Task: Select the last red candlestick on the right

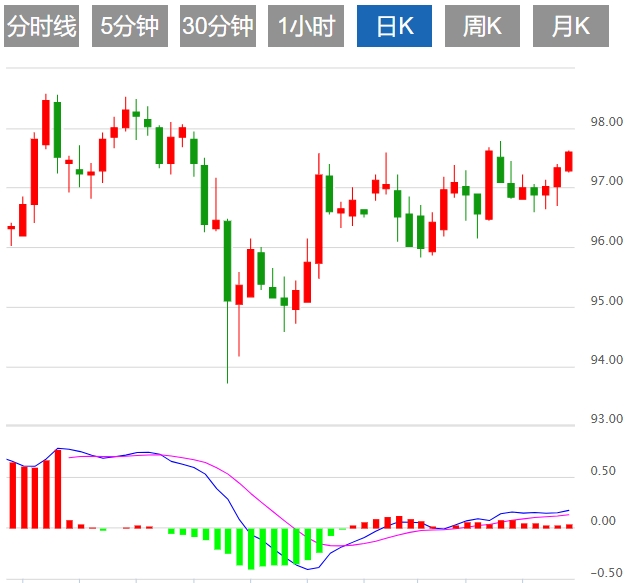Action: (x=569, y=161)
